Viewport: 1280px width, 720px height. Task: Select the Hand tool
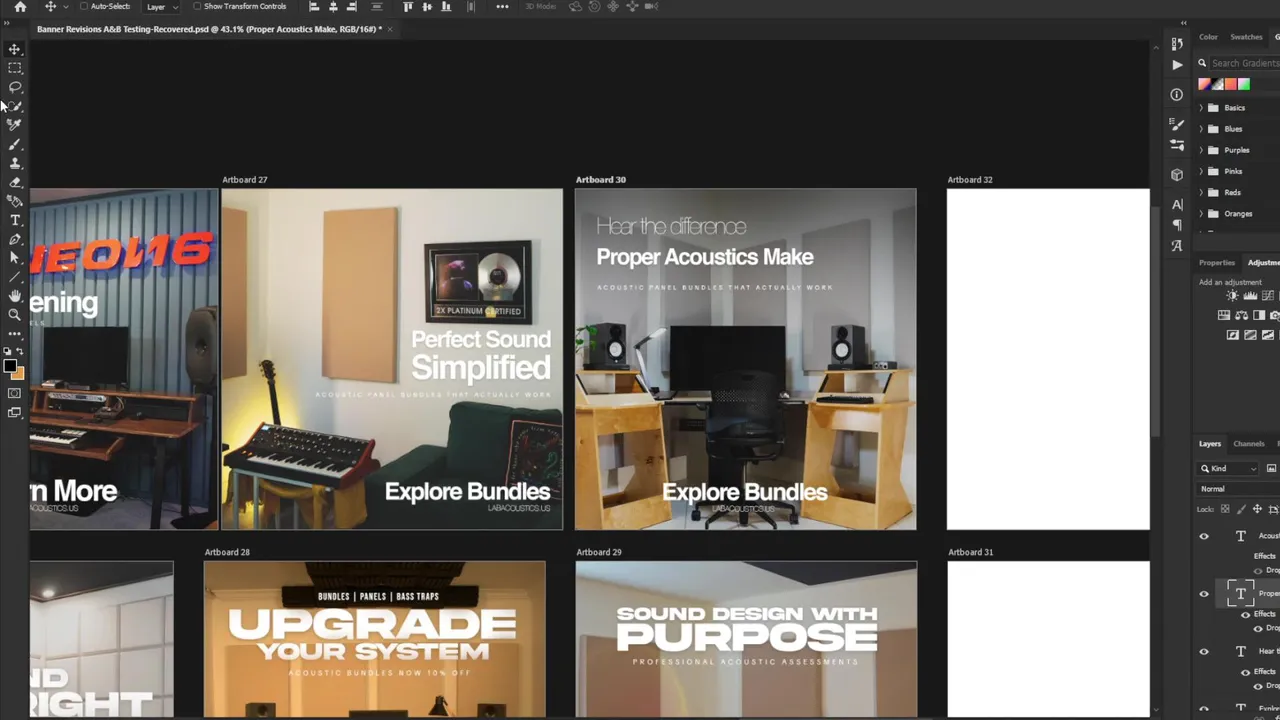tap(15, 296)
